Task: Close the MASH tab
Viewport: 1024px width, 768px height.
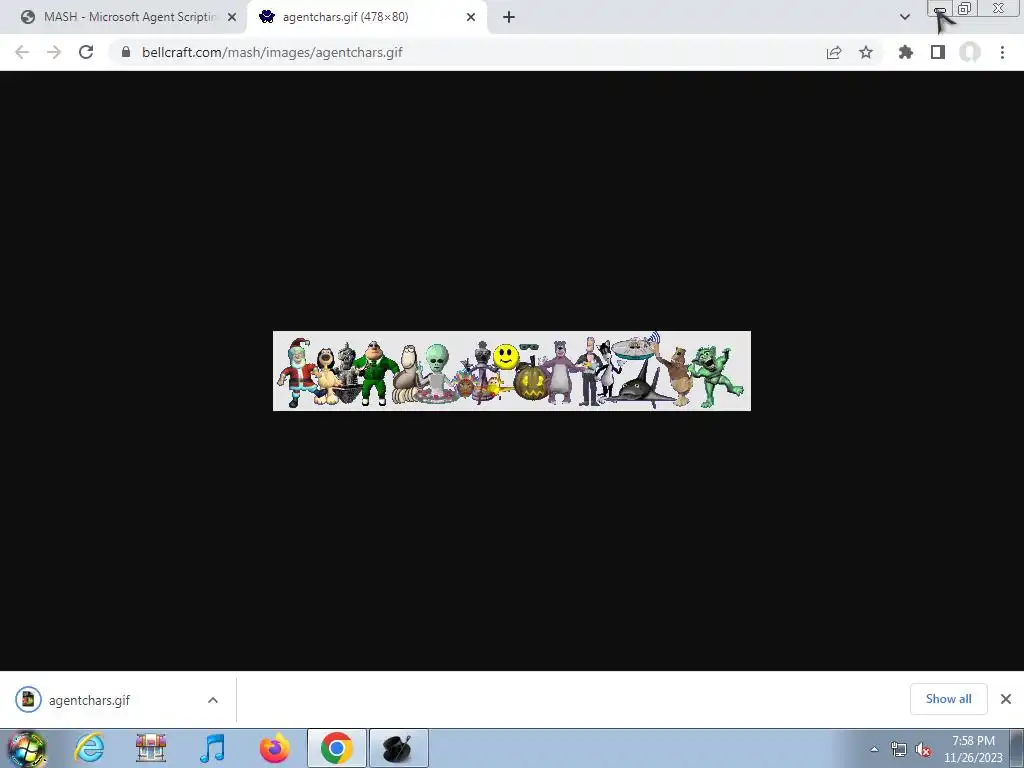Action: (x=232, y=18)
